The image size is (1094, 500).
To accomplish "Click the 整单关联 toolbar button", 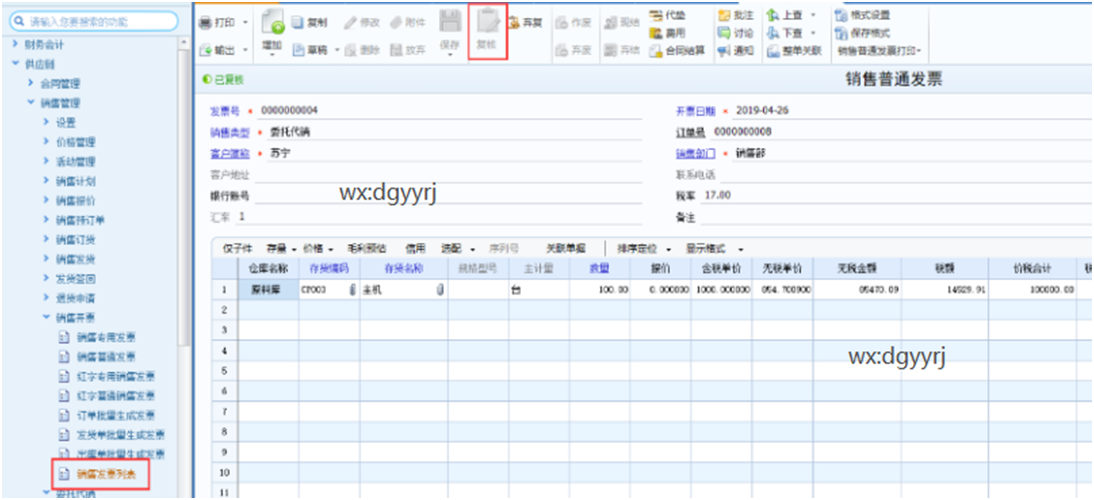I will click(x=795, y=50).
